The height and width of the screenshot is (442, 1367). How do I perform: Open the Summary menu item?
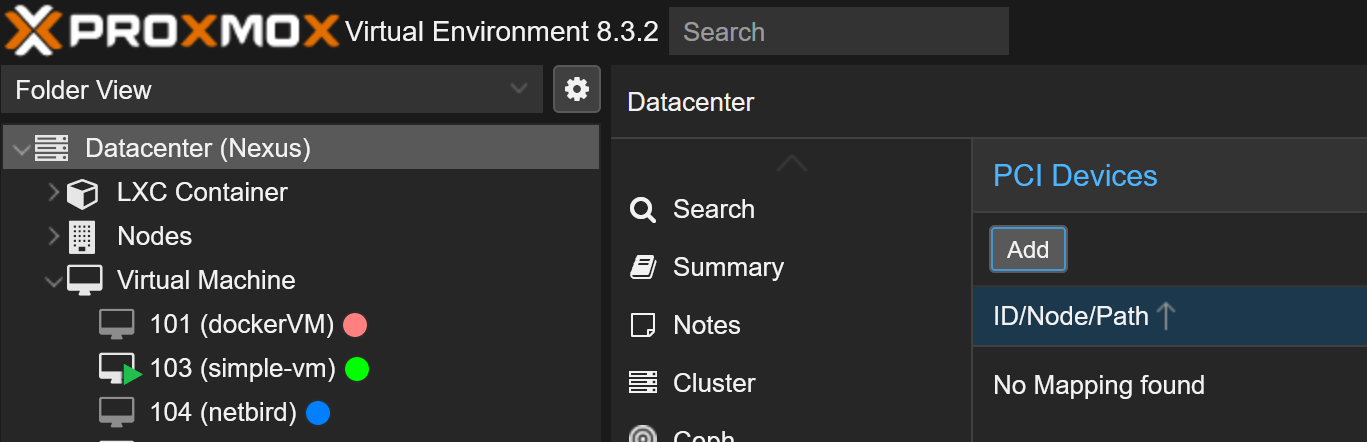(727, 268)
